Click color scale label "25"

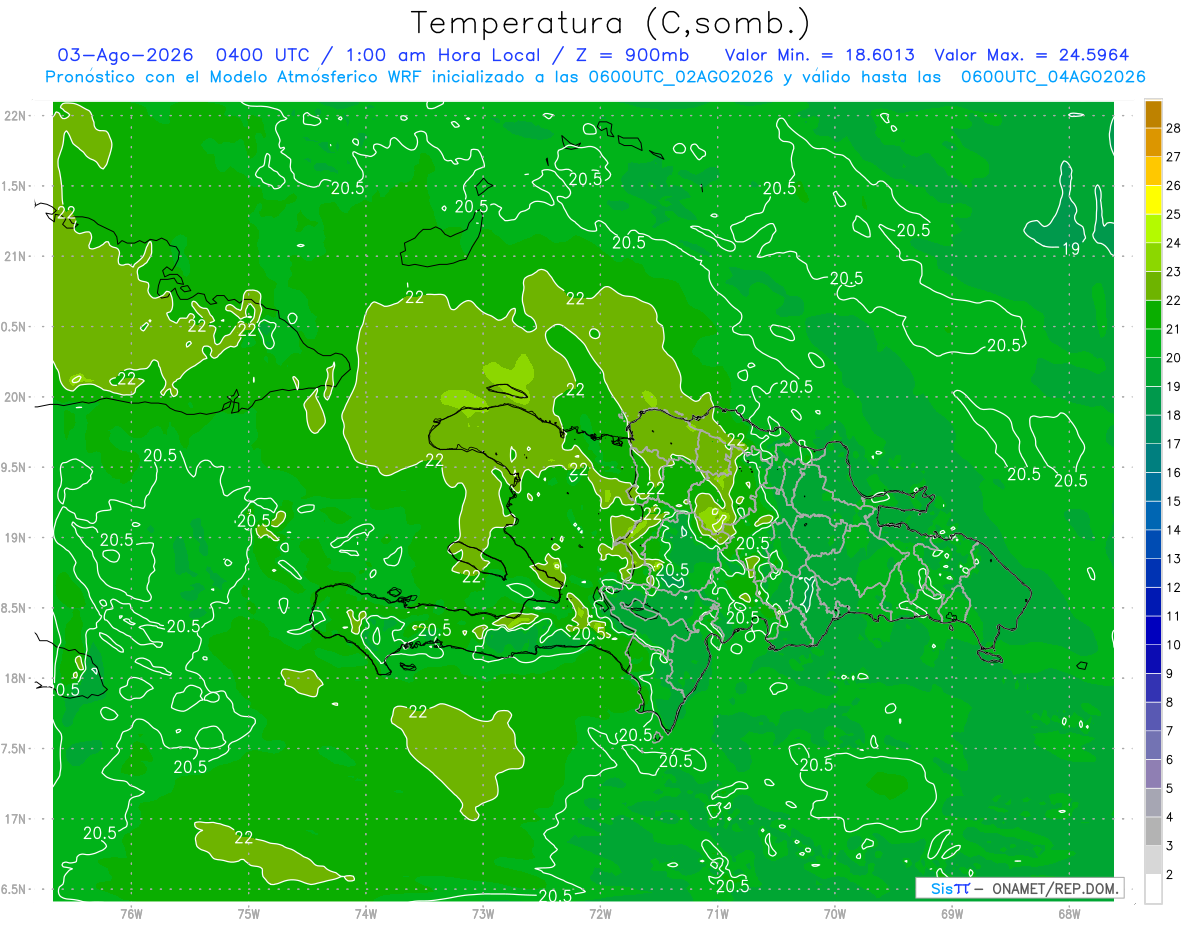coord(1174,214)
